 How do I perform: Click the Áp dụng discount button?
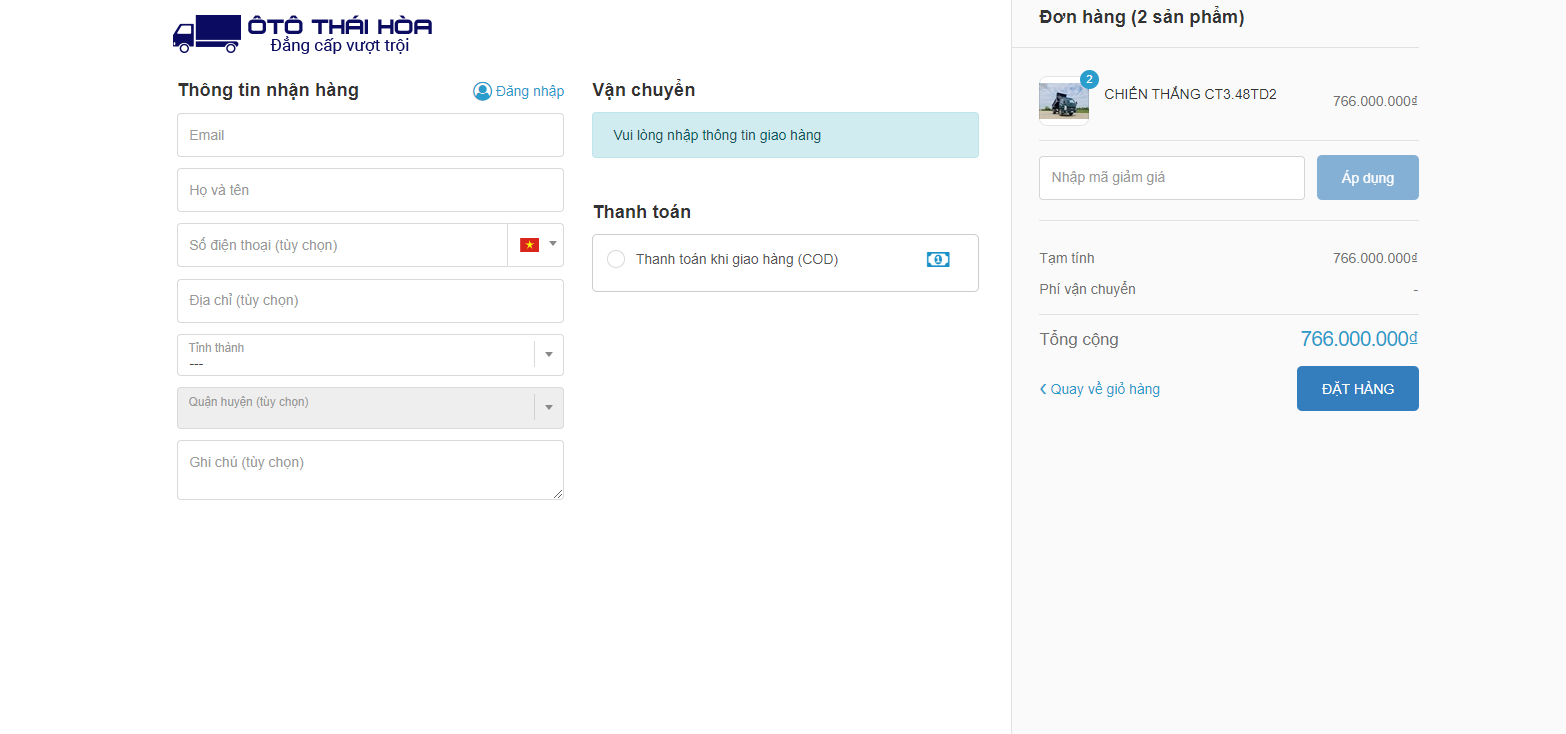[x=1367, y=178]
